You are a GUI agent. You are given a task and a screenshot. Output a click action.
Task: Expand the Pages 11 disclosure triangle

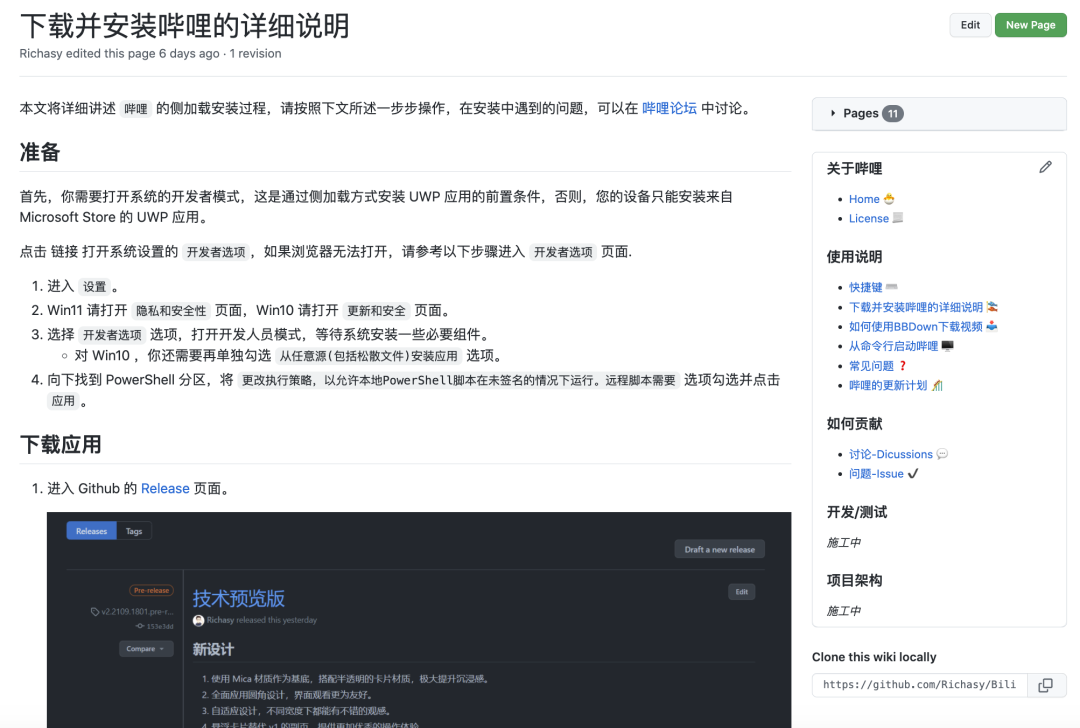833,113
